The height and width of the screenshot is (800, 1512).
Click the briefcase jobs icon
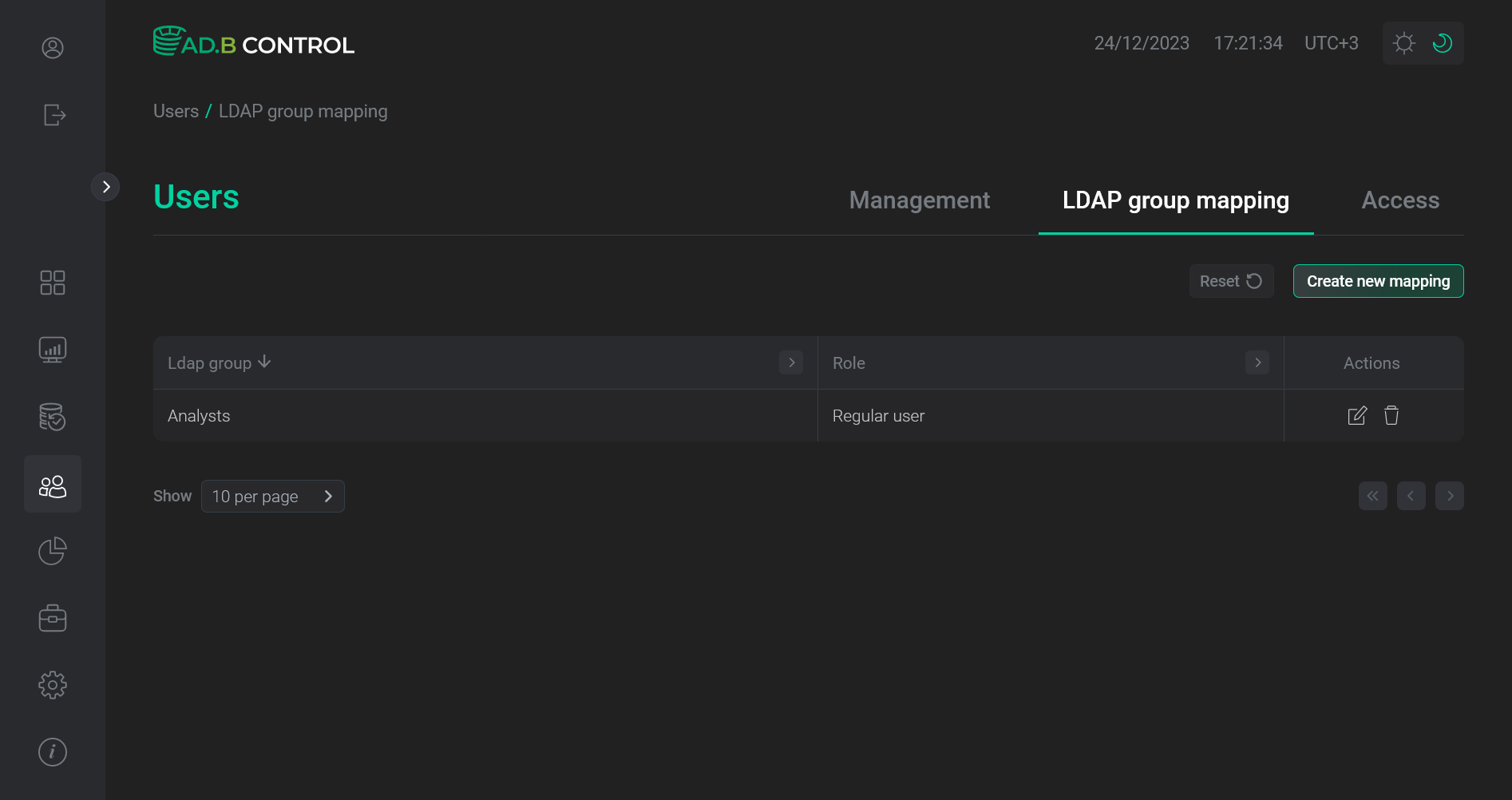(52, 617)
